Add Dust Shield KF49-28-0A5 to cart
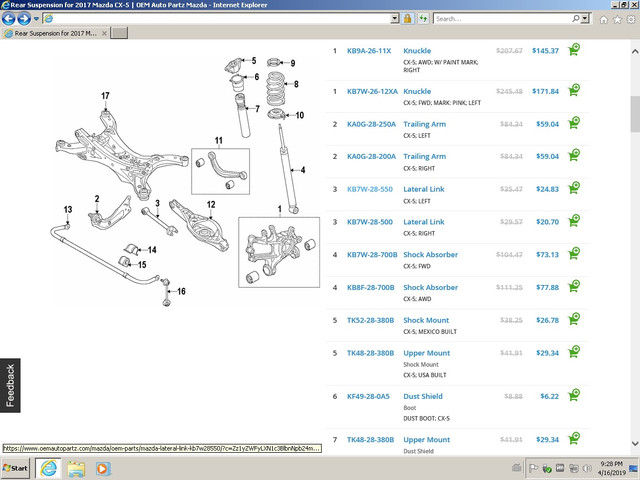 [574, 395]
